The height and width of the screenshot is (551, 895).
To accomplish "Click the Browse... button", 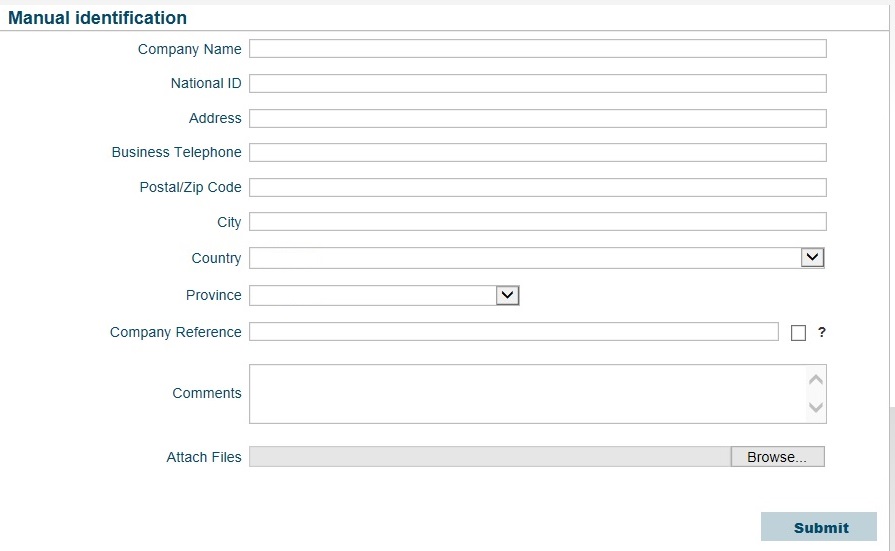I will (777, 457).
